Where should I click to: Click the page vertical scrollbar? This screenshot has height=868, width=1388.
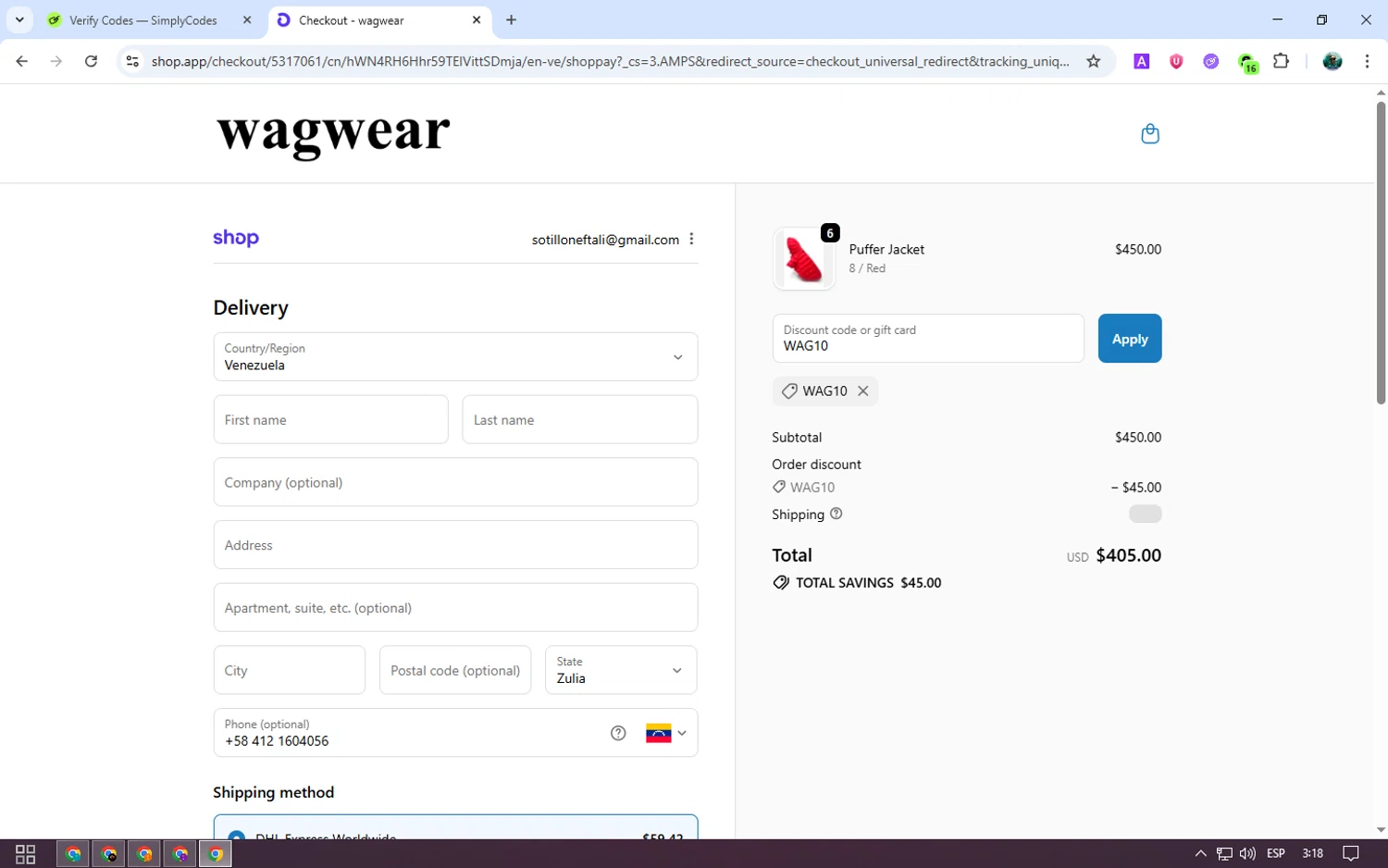click(x=1381, y=252)
